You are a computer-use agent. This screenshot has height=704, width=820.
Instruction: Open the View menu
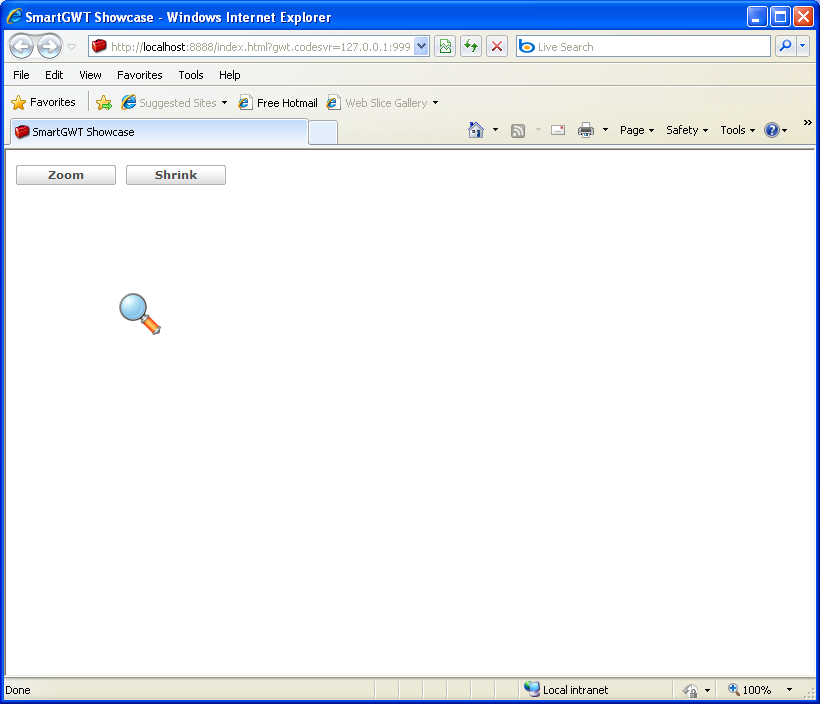(90, 75)
